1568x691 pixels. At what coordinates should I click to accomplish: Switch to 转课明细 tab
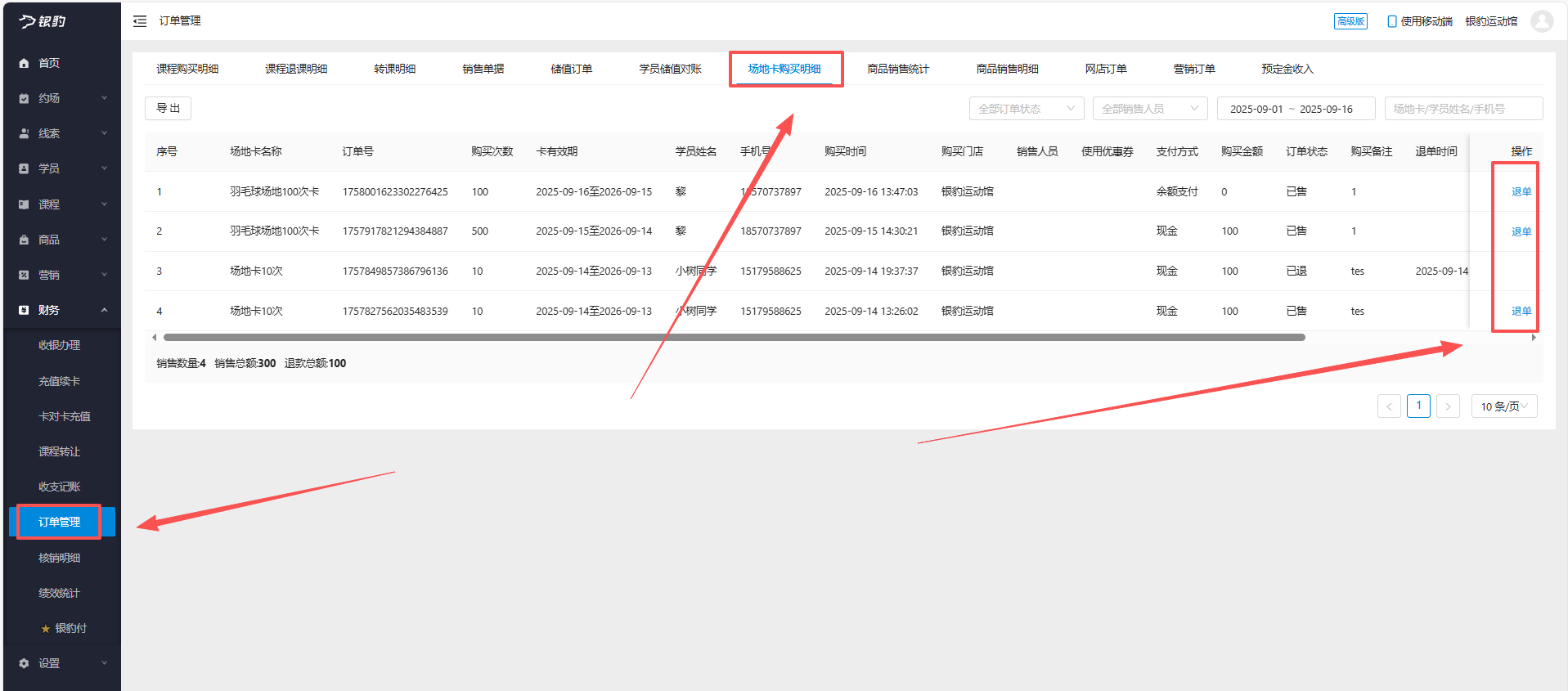[395, 69]
